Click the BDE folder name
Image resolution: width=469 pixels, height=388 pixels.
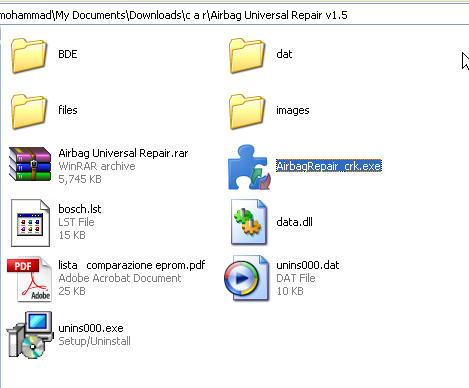click(68, 54)
